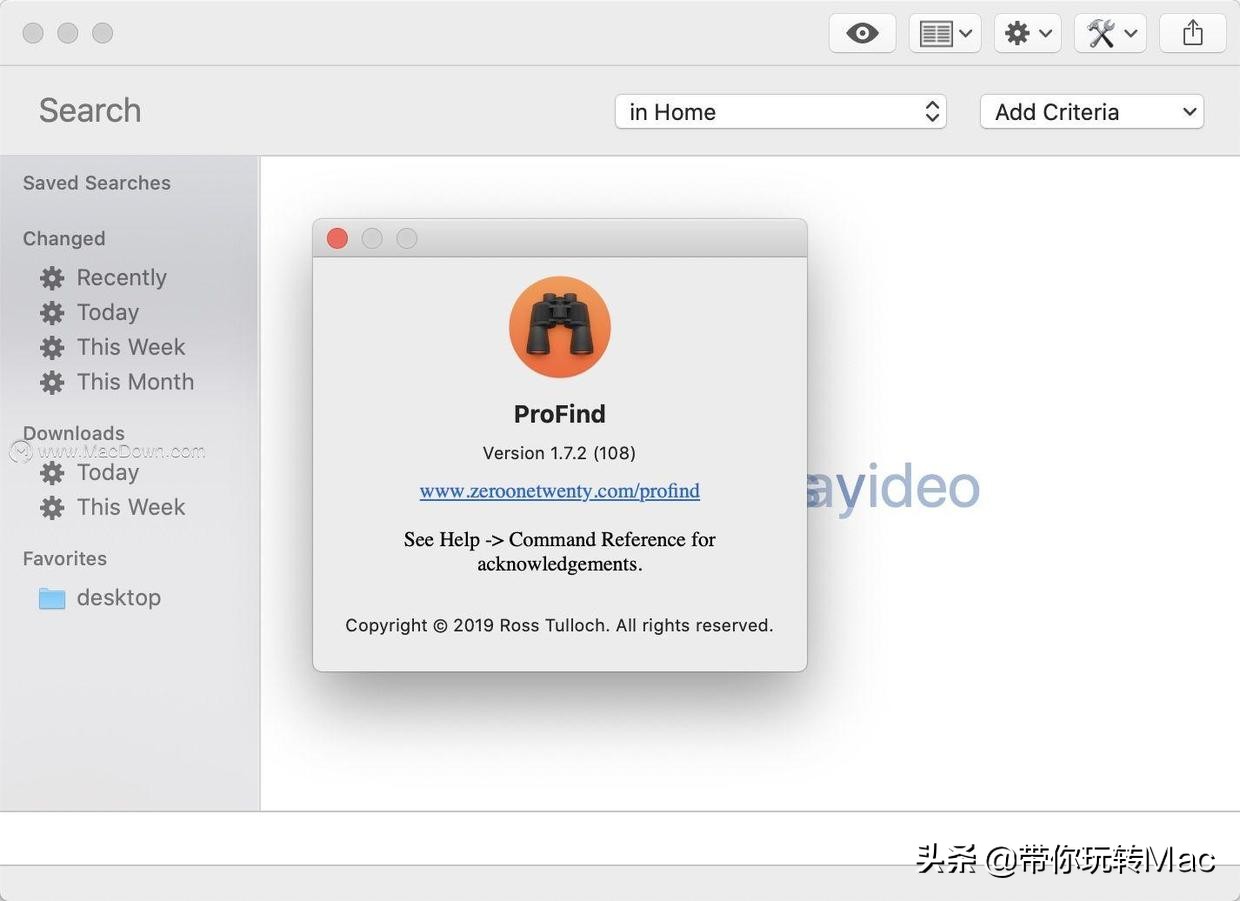Open the Add Criteria dropdown
1240x901 pixels.
[1092, 112]
